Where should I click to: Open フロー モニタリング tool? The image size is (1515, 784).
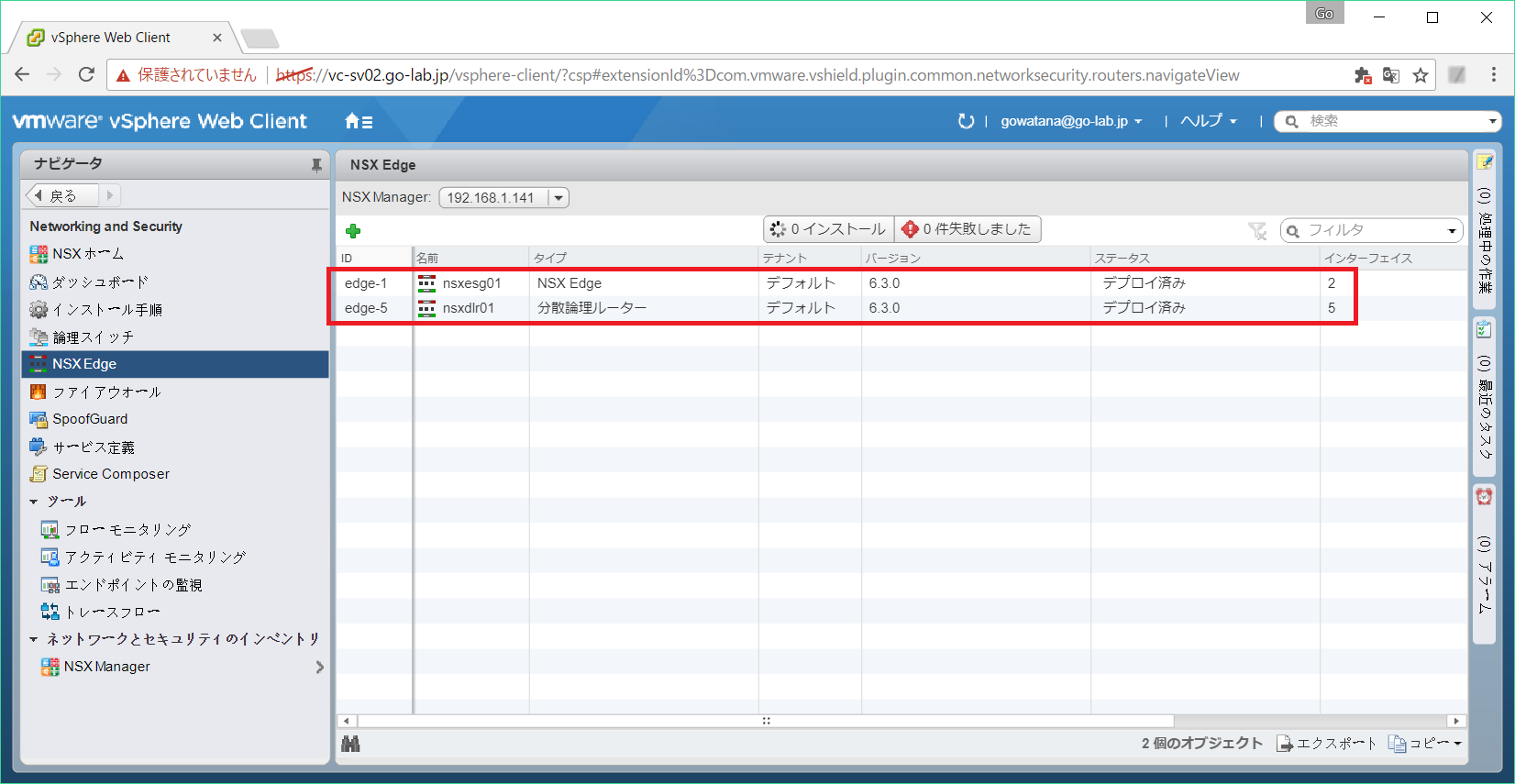(x=116, y=529)
